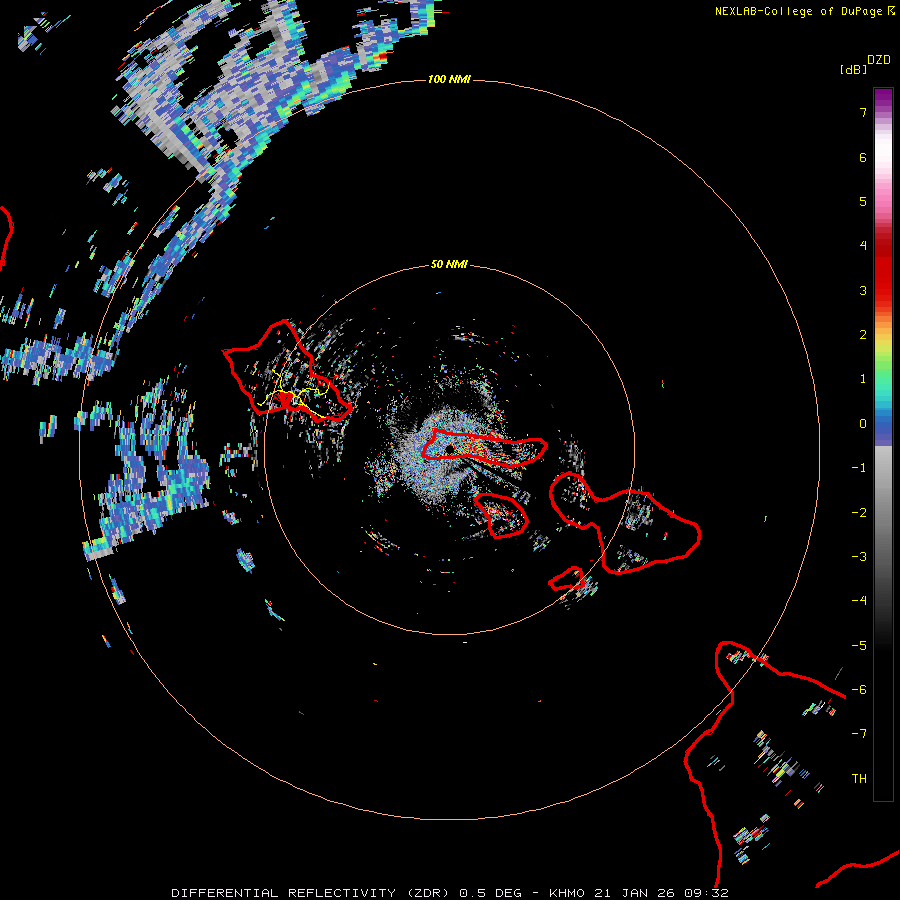This screenshot has width=900, height=900.
Task: Click the -4 value on the color scale
Action: (x=859, y=601)
